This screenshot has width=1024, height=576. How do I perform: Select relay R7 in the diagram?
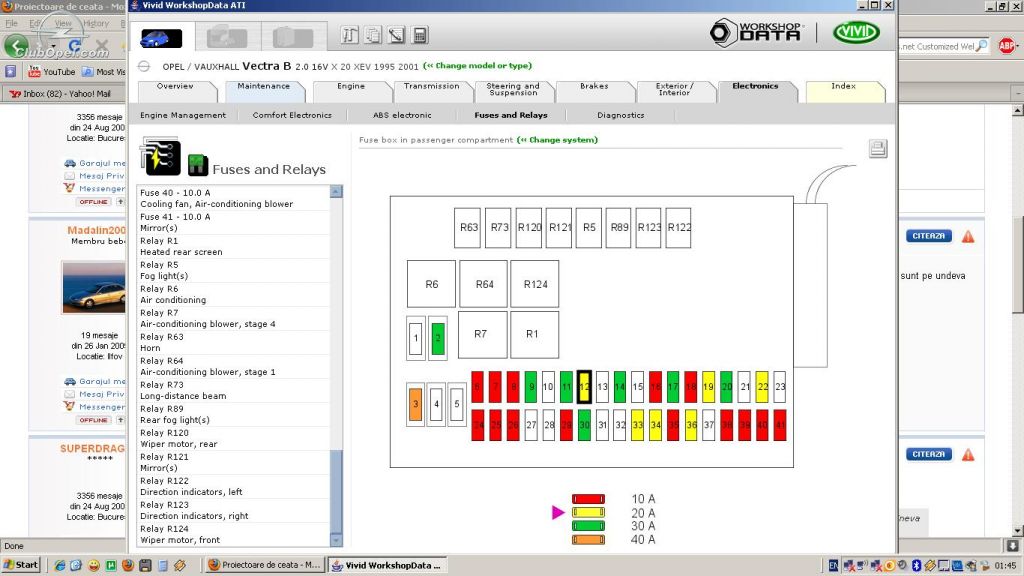click(x=483, y=334)
